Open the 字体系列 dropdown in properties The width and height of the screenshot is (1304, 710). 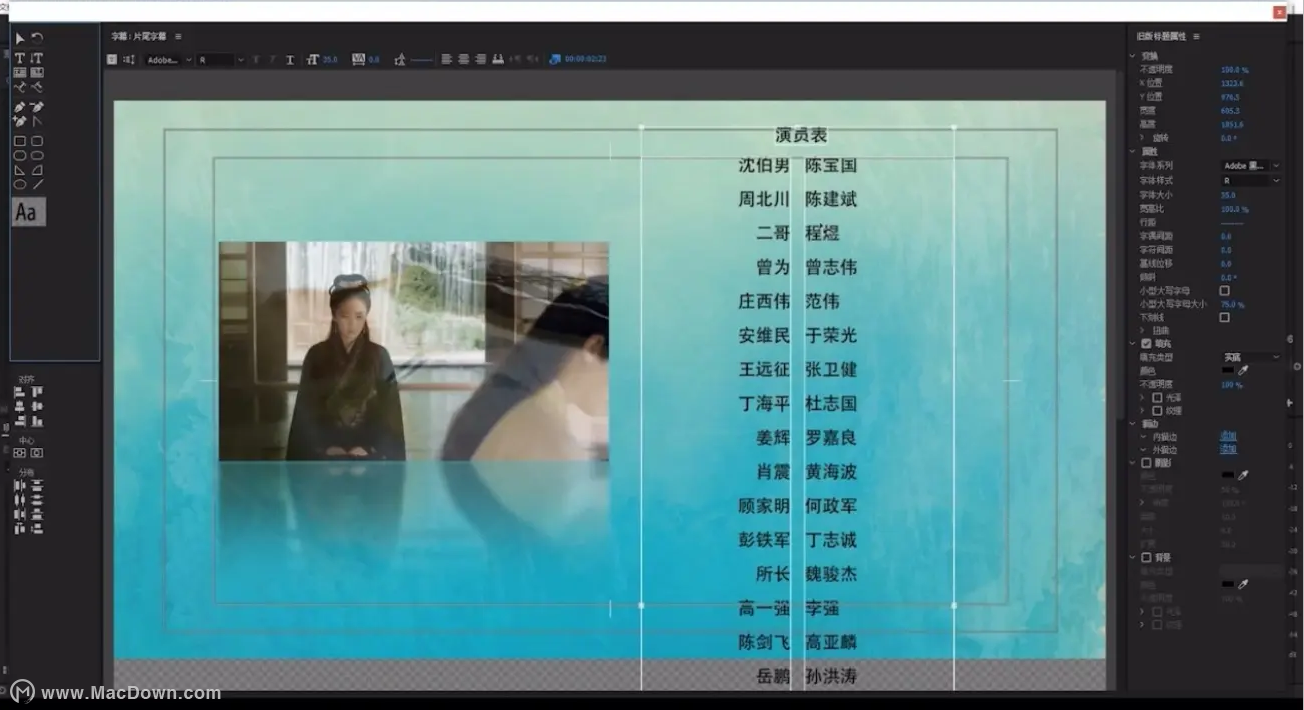pos(1251,165)
